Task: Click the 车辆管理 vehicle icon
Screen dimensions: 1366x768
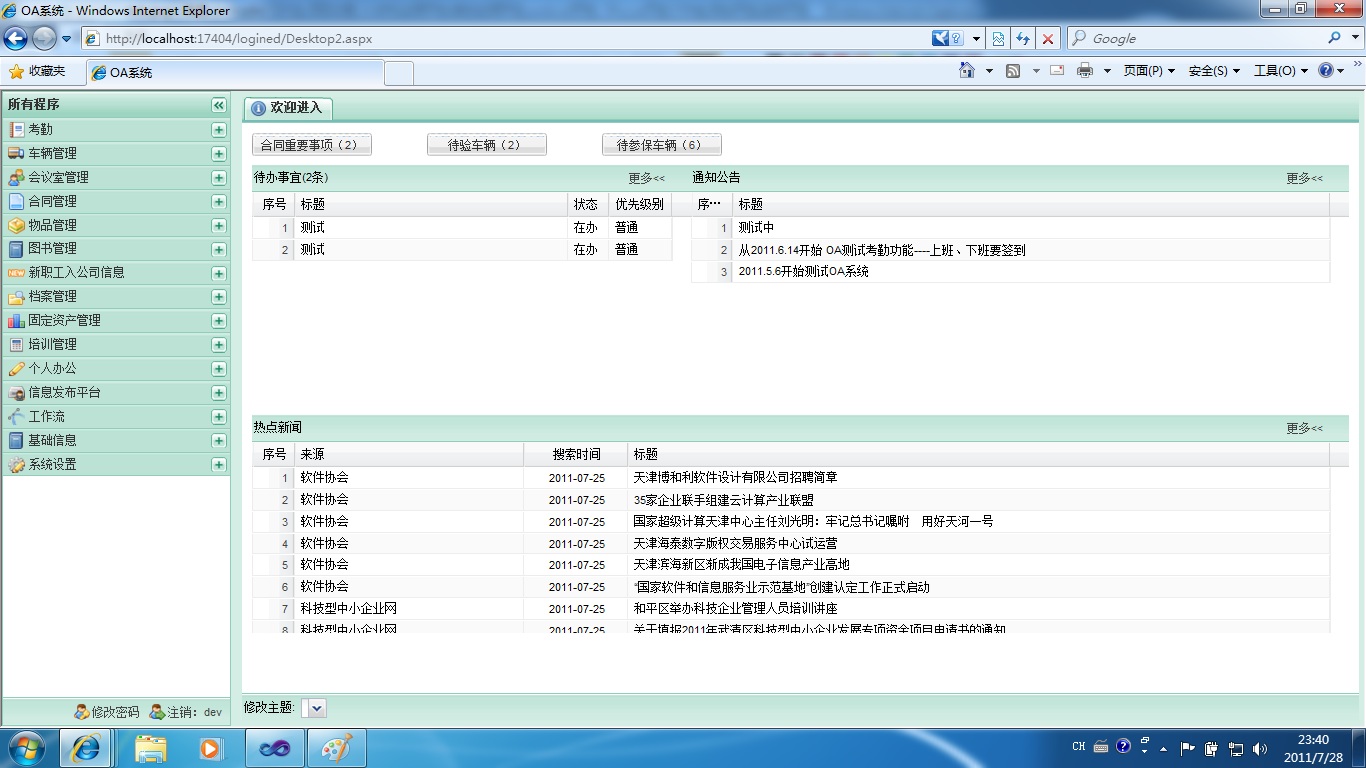Action: [x=16, y=153]
